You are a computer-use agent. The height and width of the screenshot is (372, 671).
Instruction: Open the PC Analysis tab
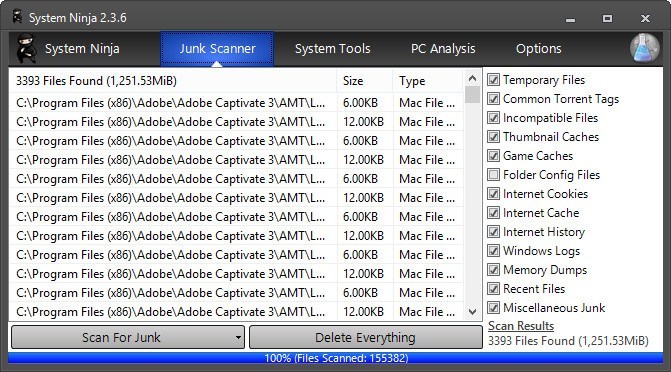pos(443,49)
